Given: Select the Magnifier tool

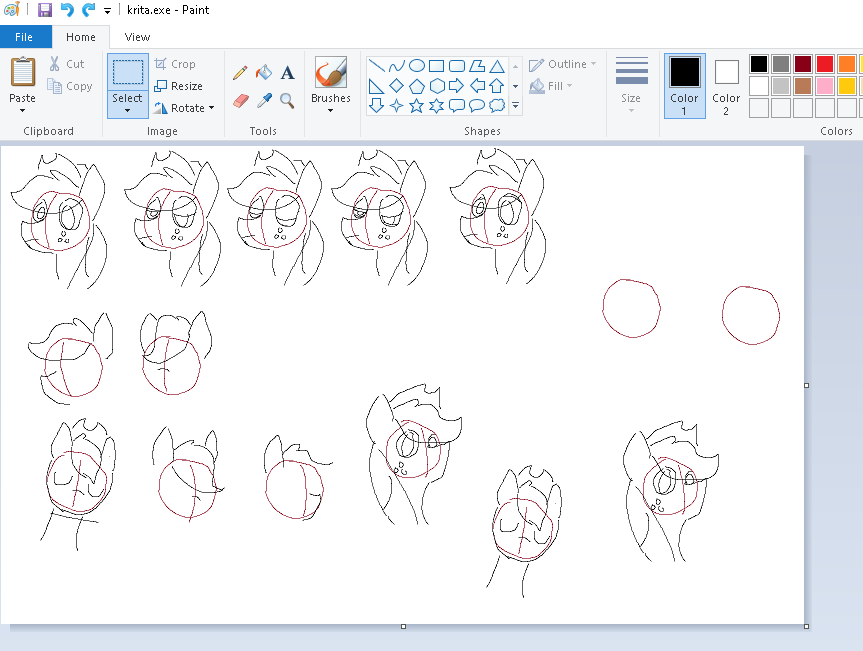Looking at the screenshot, I should point(287,100).
